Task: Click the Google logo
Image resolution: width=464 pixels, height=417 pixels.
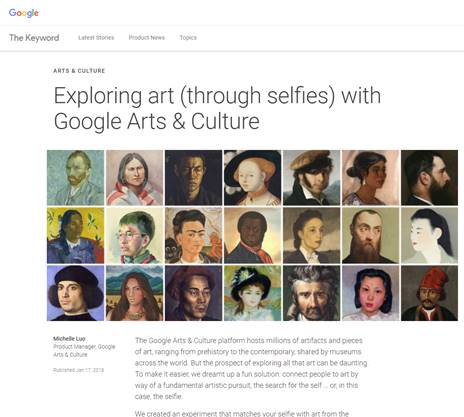Action: [24, 13]
